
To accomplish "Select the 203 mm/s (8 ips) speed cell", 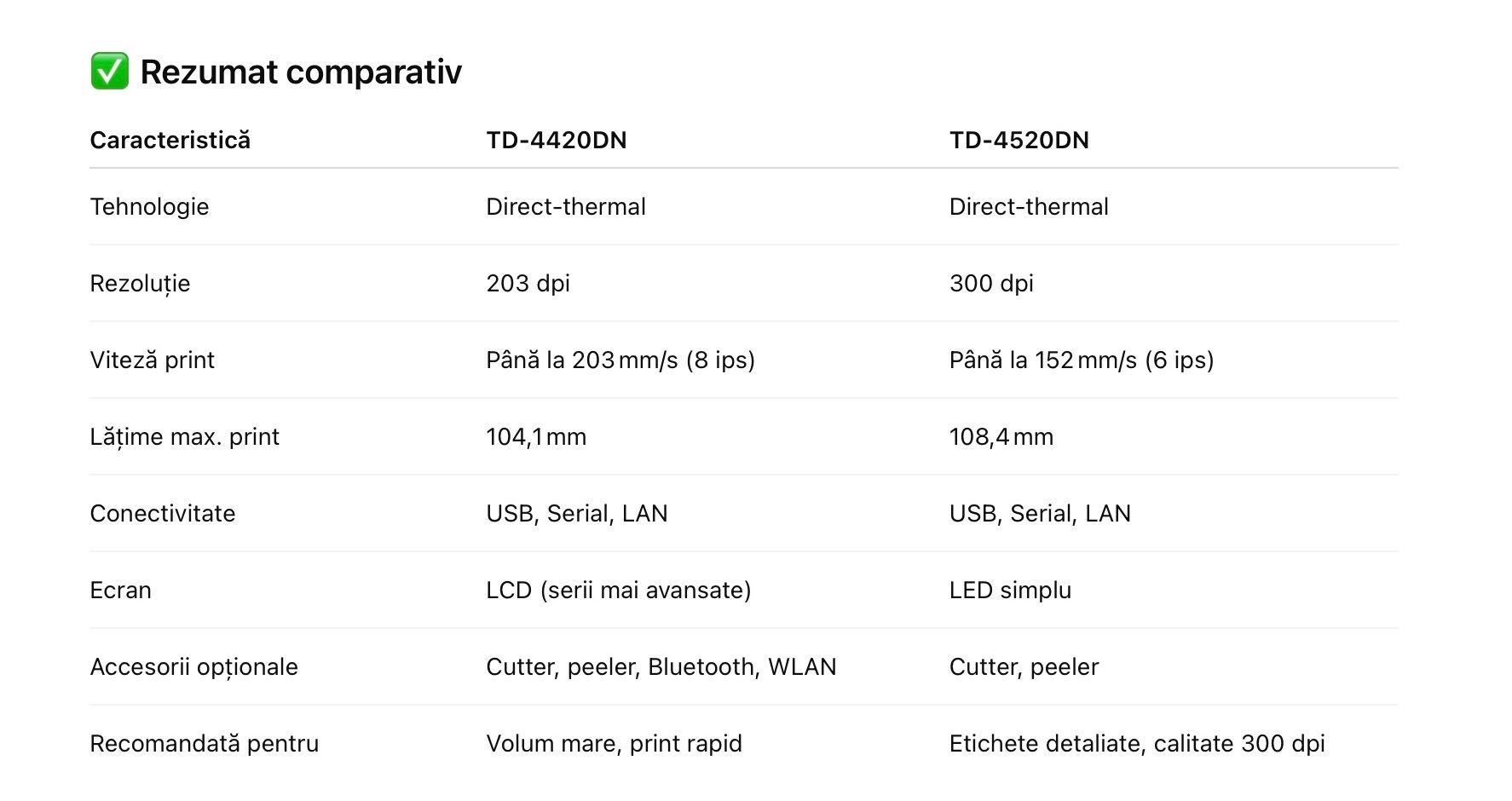I will 620,360.
